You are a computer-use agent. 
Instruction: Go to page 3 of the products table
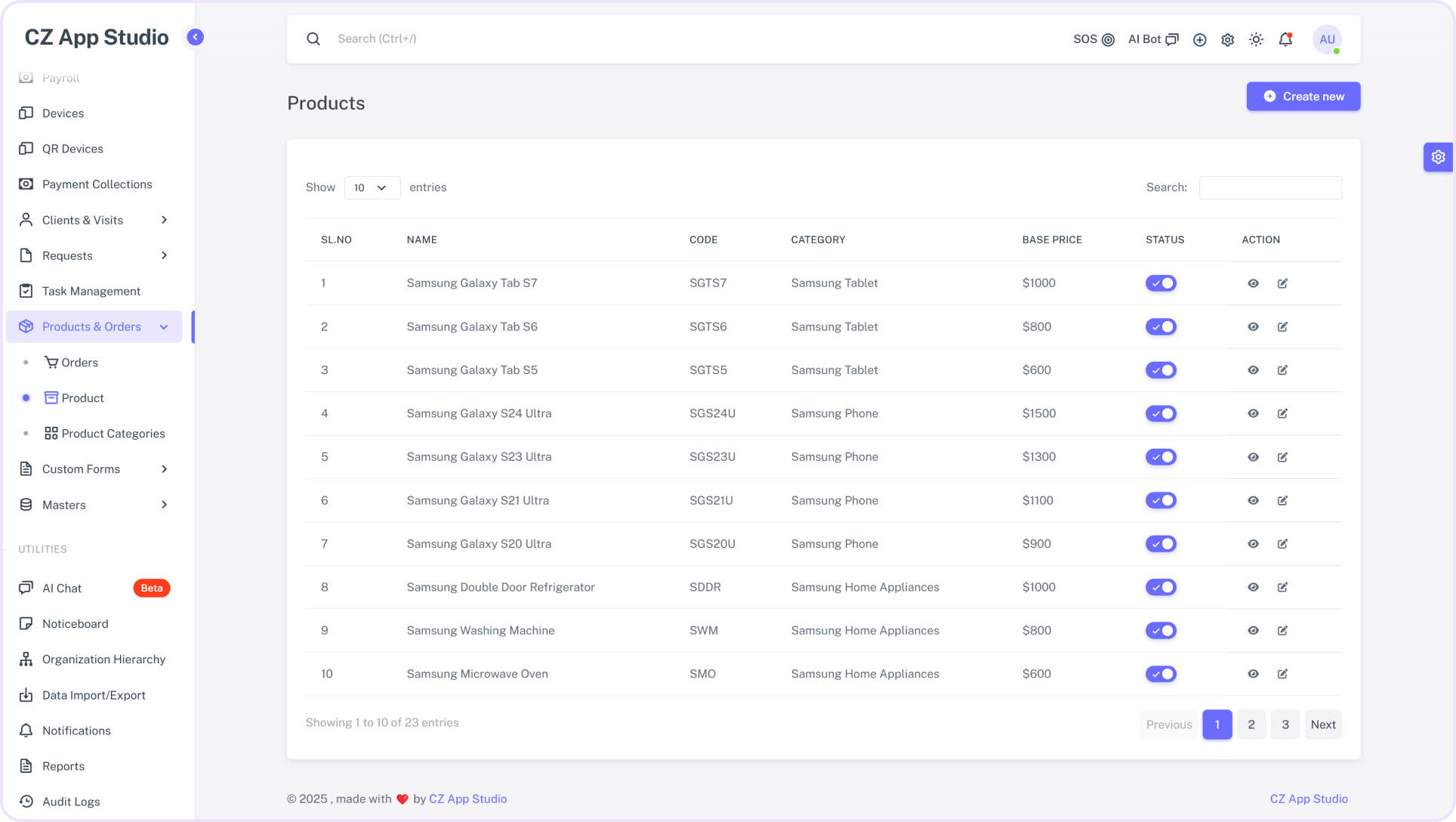1285,724
